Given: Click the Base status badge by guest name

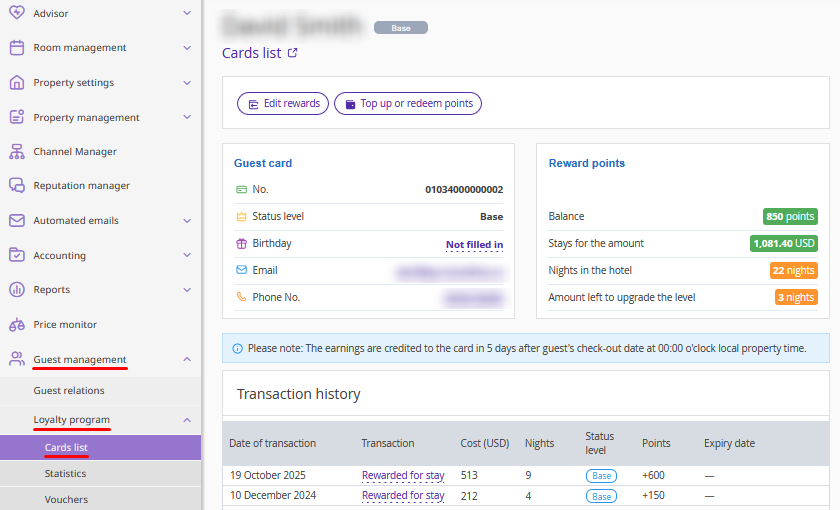Looking at the screenshot, I should (401, 28).
